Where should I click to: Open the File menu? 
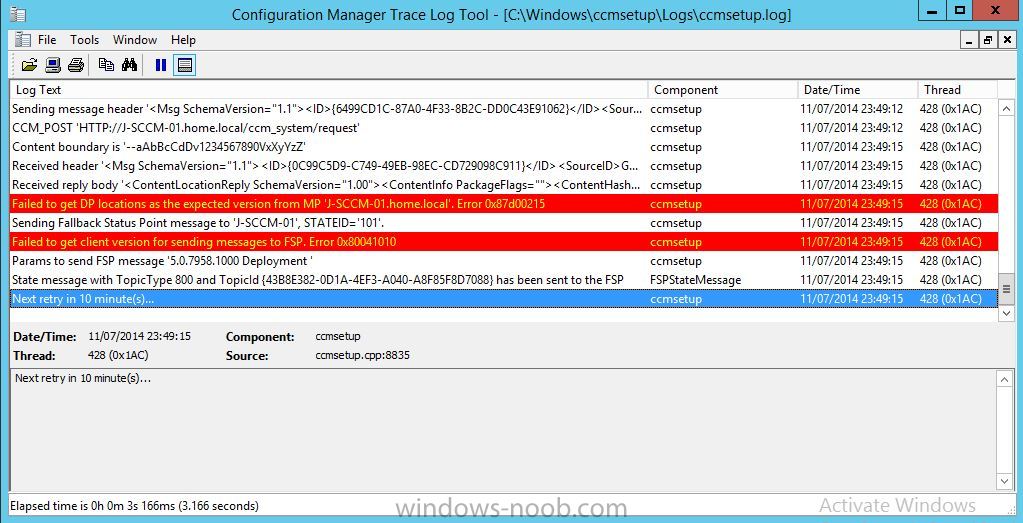click(x=47, y=40)
